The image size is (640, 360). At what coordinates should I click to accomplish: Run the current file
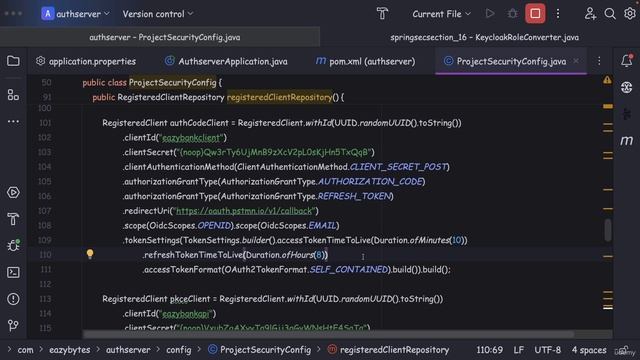point(490,13)
